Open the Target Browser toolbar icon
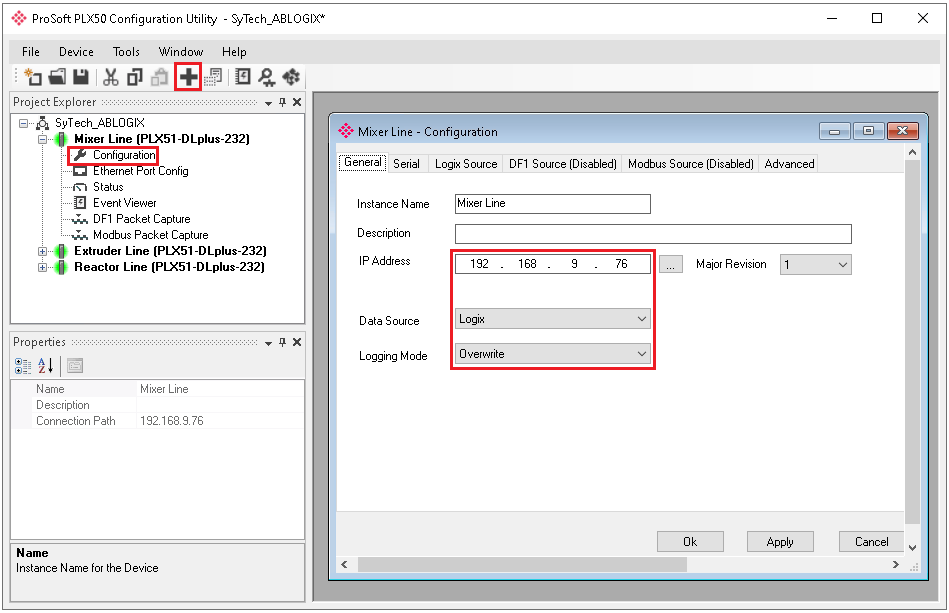Viewport: 949px width, 613px height. 267,77
